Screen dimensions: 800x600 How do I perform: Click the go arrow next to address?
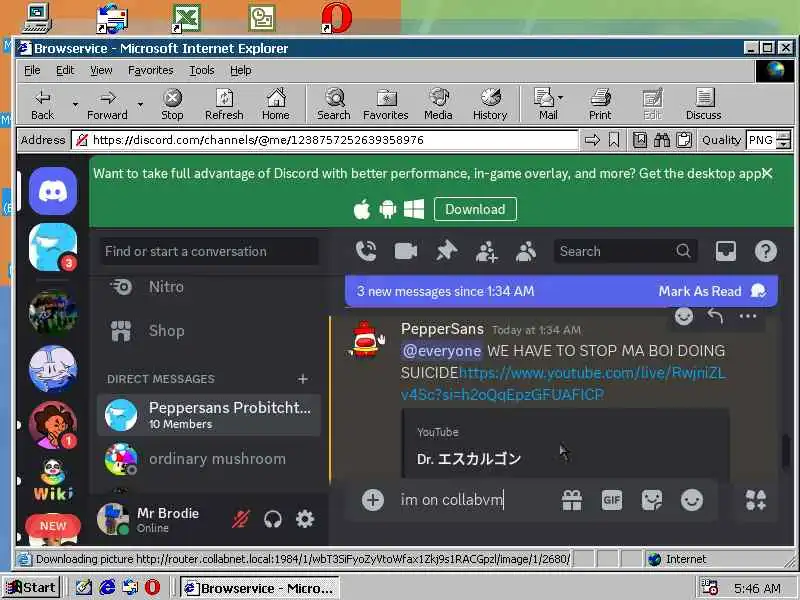point(592,140)
